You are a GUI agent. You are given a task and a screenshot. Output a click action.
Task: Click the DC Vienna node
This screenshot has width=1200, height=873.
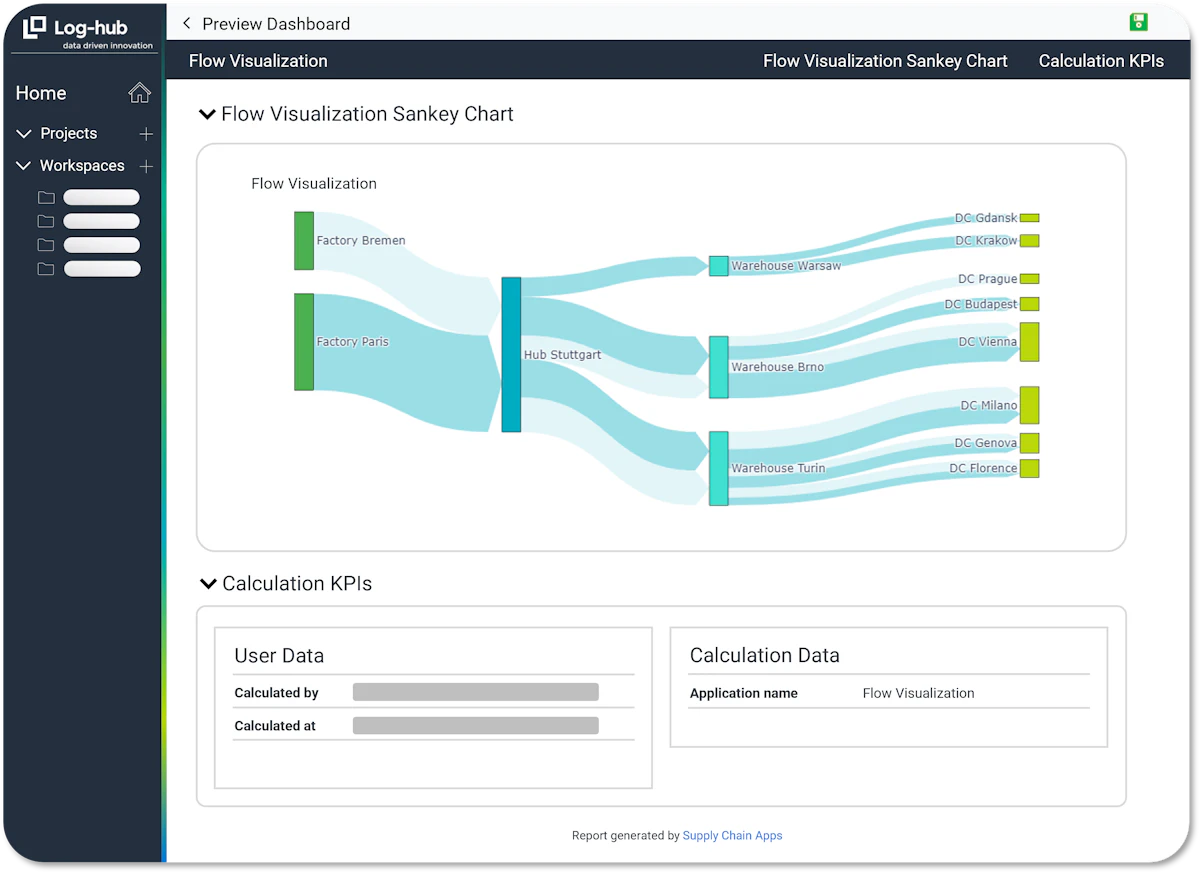click(1029, 342)
